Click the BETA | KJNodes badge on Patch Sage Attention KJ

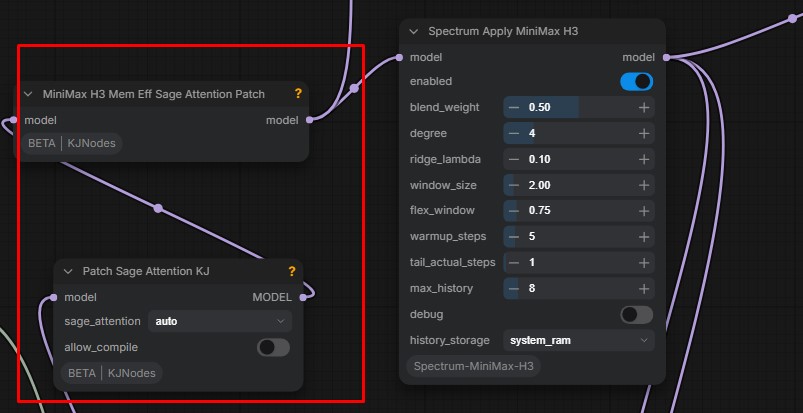click(112, 373)
